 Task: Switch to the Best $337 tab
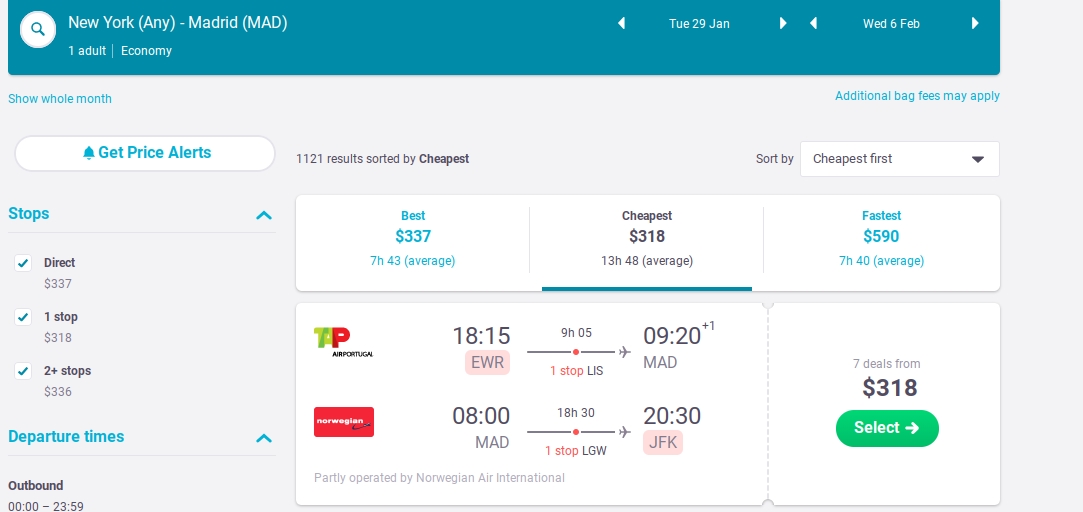coord(413,239)
